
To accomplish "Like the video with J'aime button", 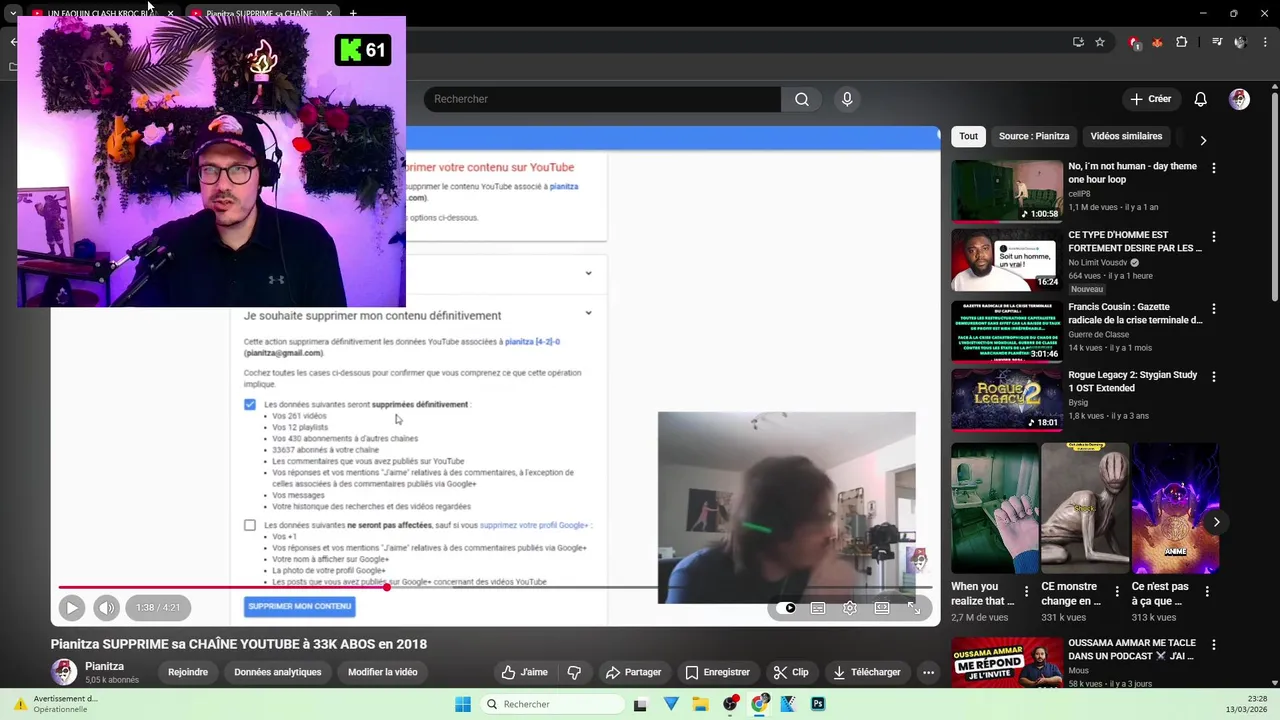I will (x=525, y=672).
